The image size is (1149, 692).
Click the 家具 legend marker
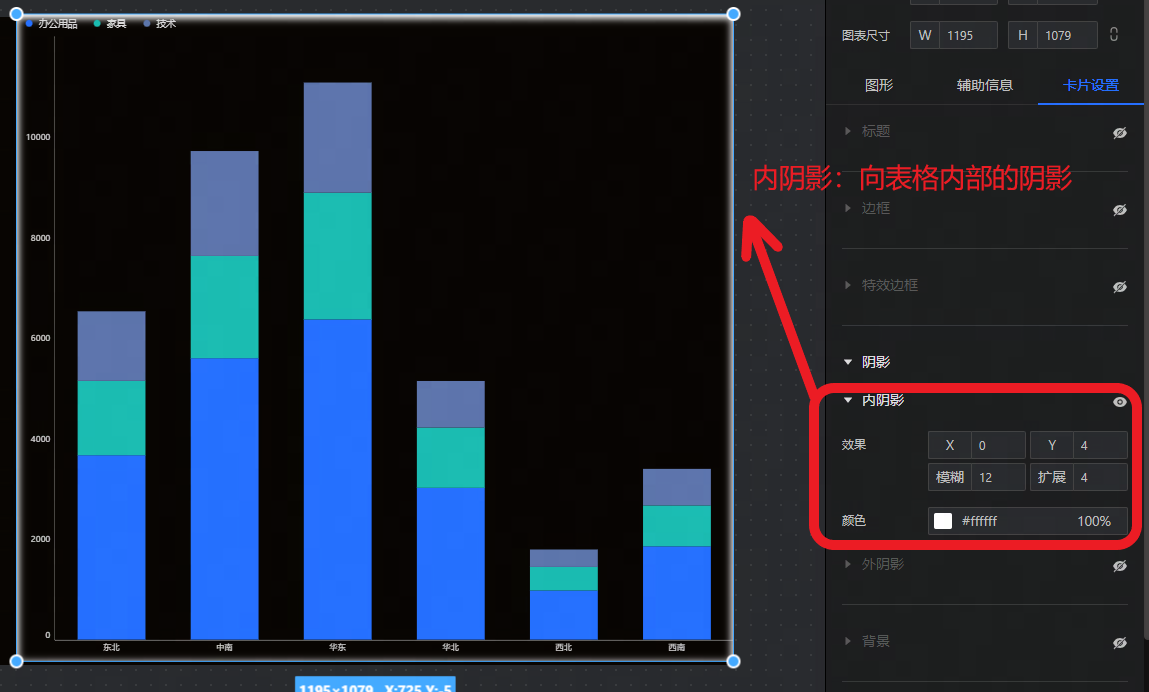point(97,23)
